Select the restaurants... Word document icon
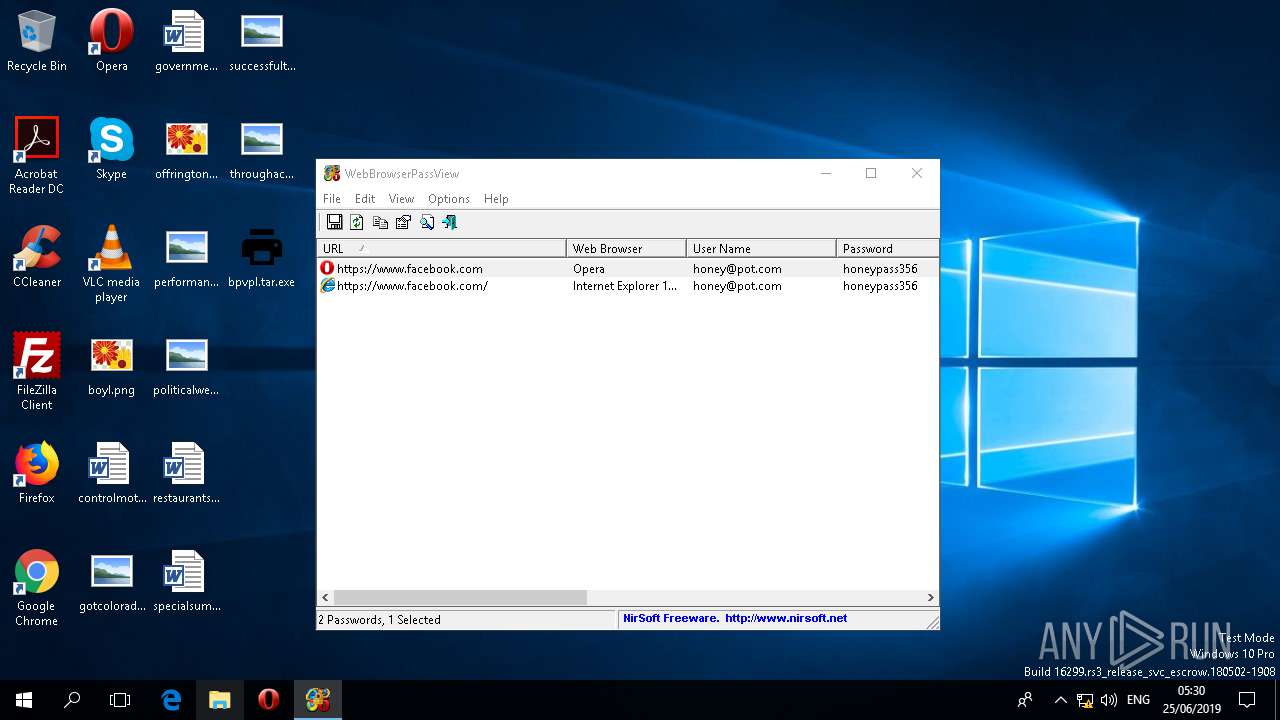The width and height of the screenshot is (1280, 720). click(186, 472)
